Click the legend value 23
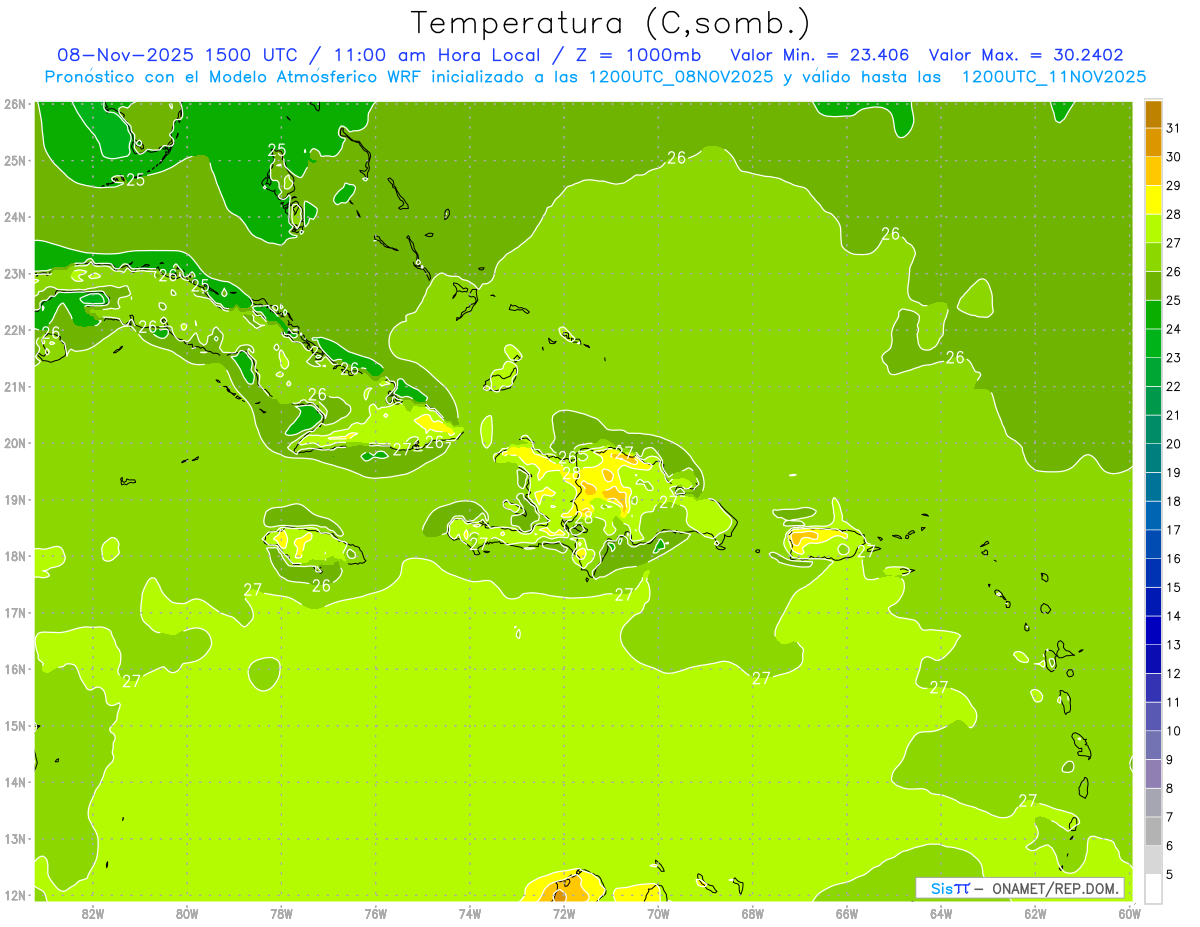 [1173, 358]
